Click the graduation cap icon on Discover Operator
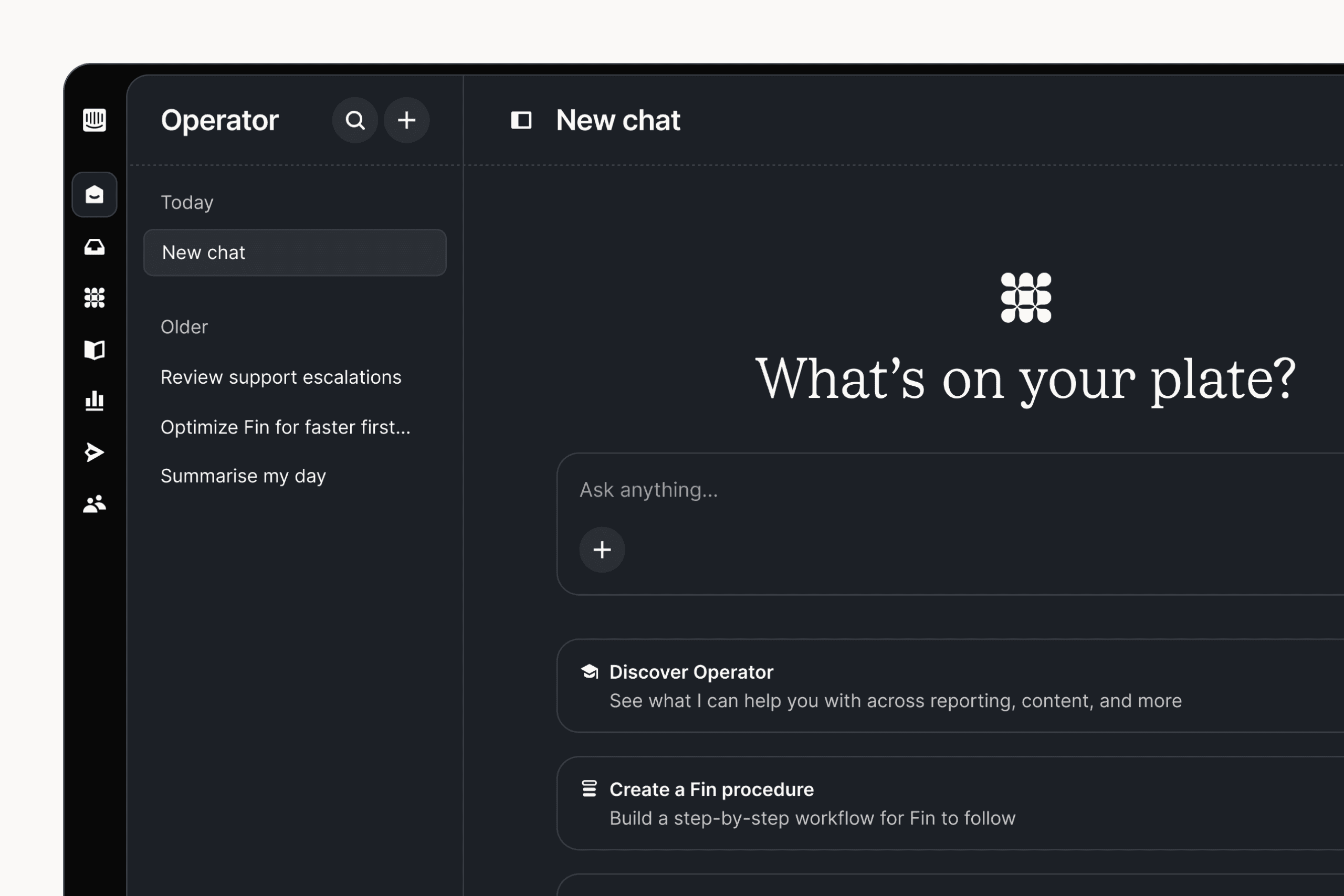The width and height of the screenshot is (1344, 896). tap(589, 671)
